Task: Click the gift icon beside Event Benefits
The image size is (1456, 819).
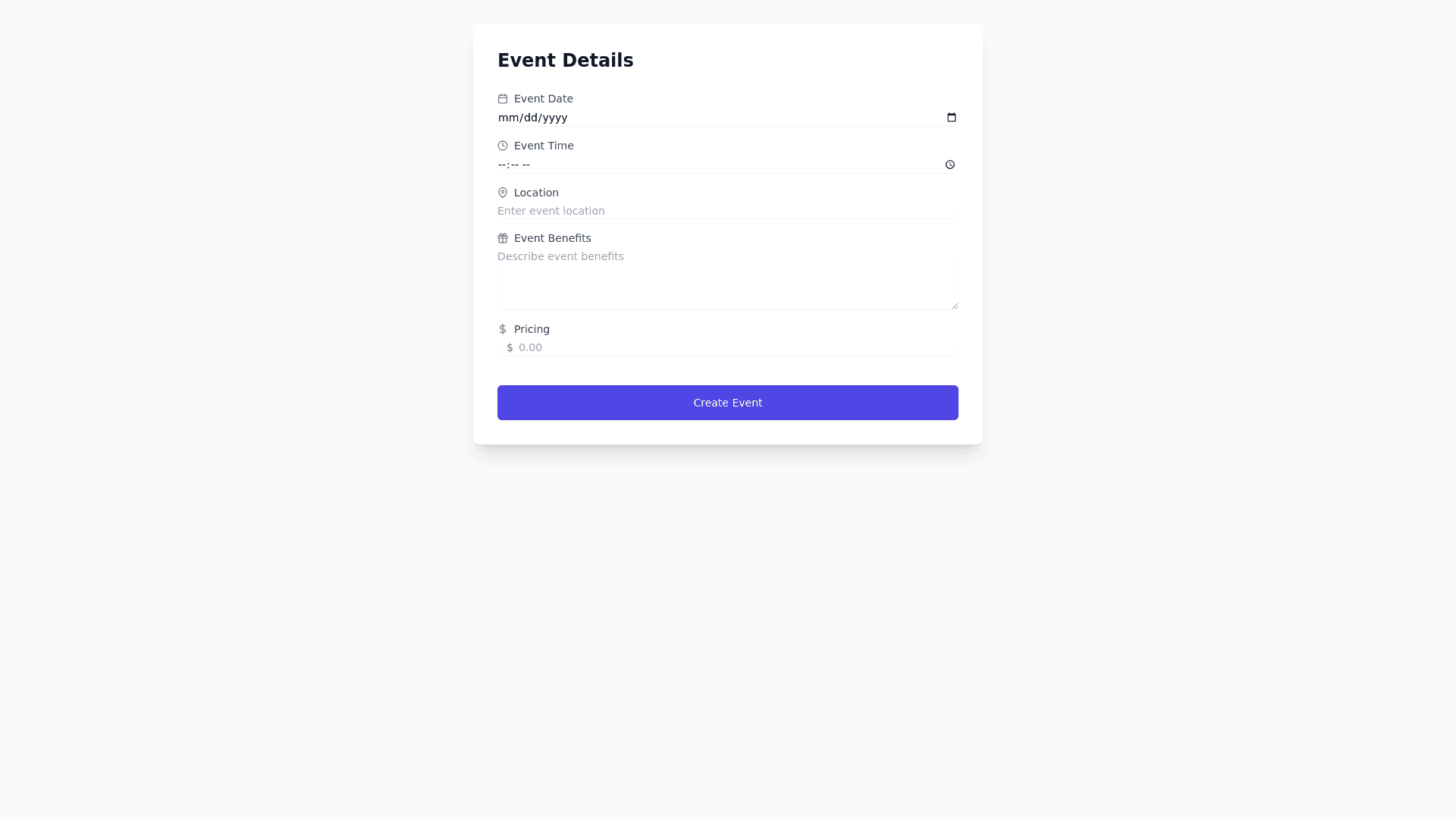Action: coord(503,238)
